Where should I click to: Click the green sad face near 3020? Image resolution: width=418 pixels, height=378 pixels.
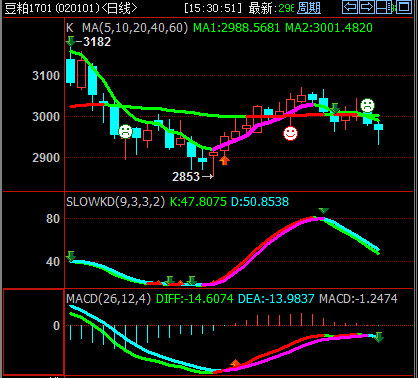coord(367,106)
